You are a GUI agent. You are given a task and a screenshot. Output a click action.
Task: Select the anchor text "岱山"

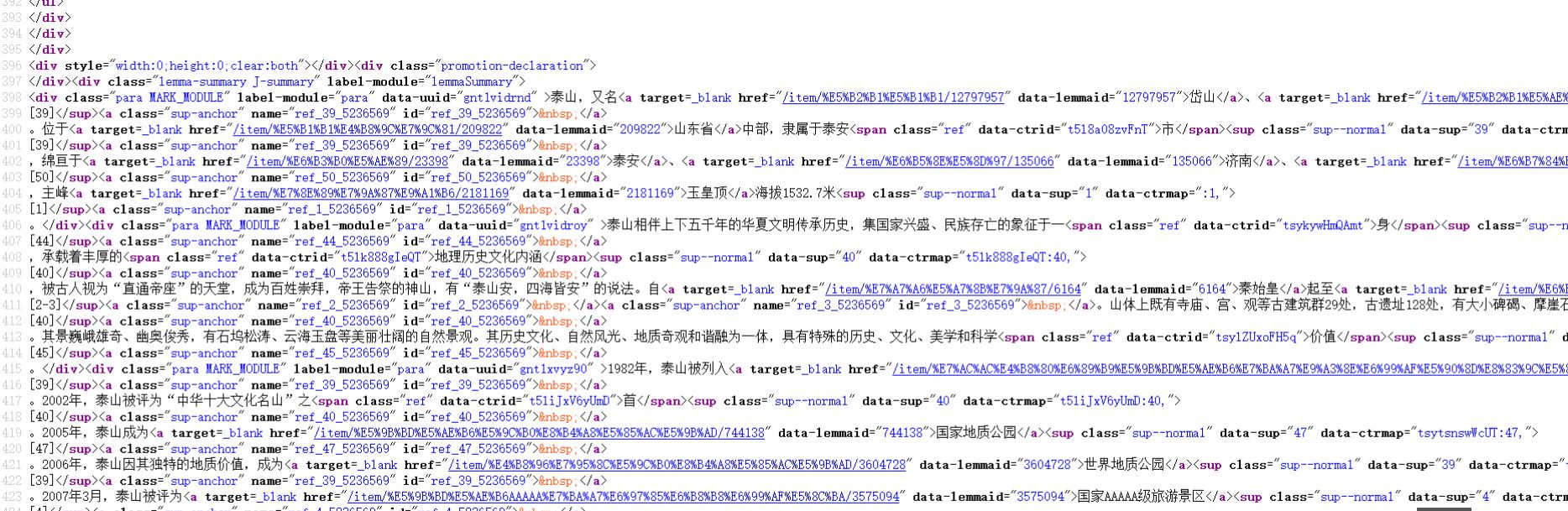pyautogui.click(x=1204, y=97)
